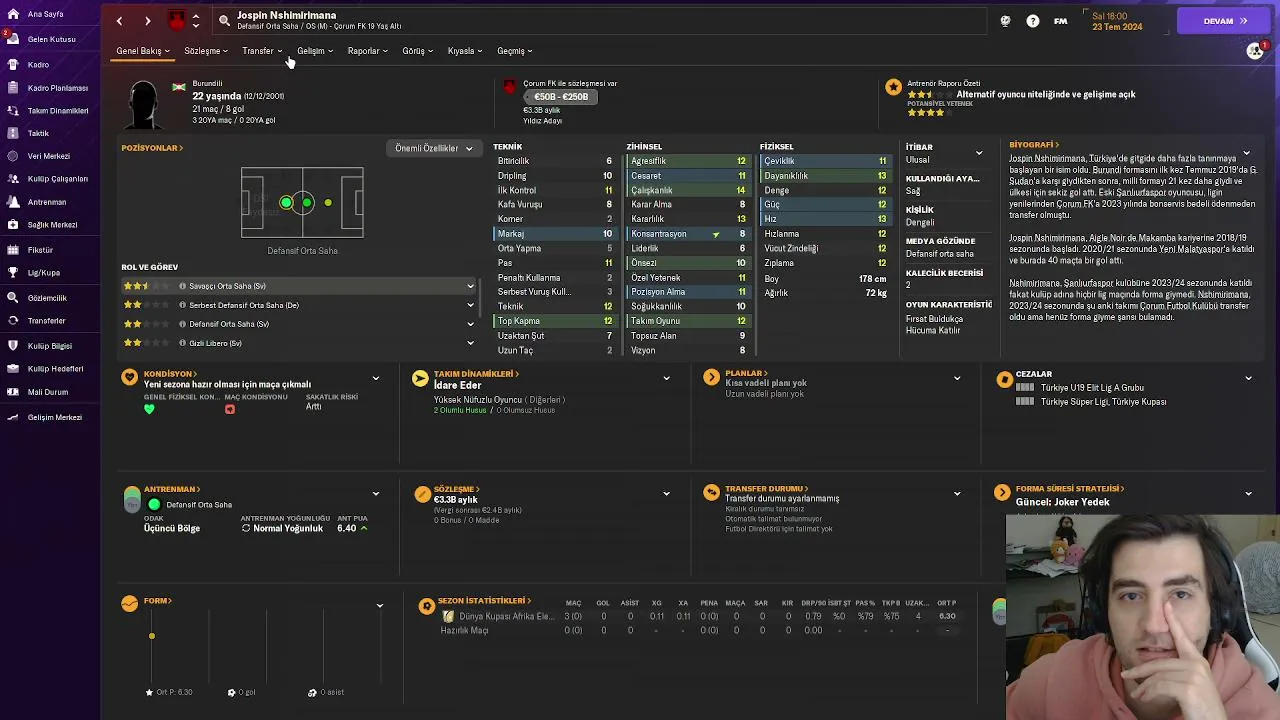Open the FORMA SÜRESİ STRATEJİSİ heading link
Image resolution: width=1280 pixels, height=720 pixels.
tap(1070, 489)
